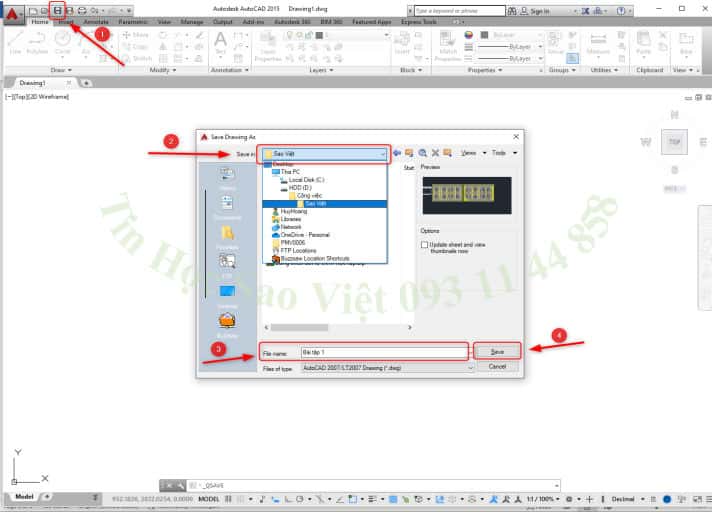Click the color wheel object color icon

coord(469,35)
